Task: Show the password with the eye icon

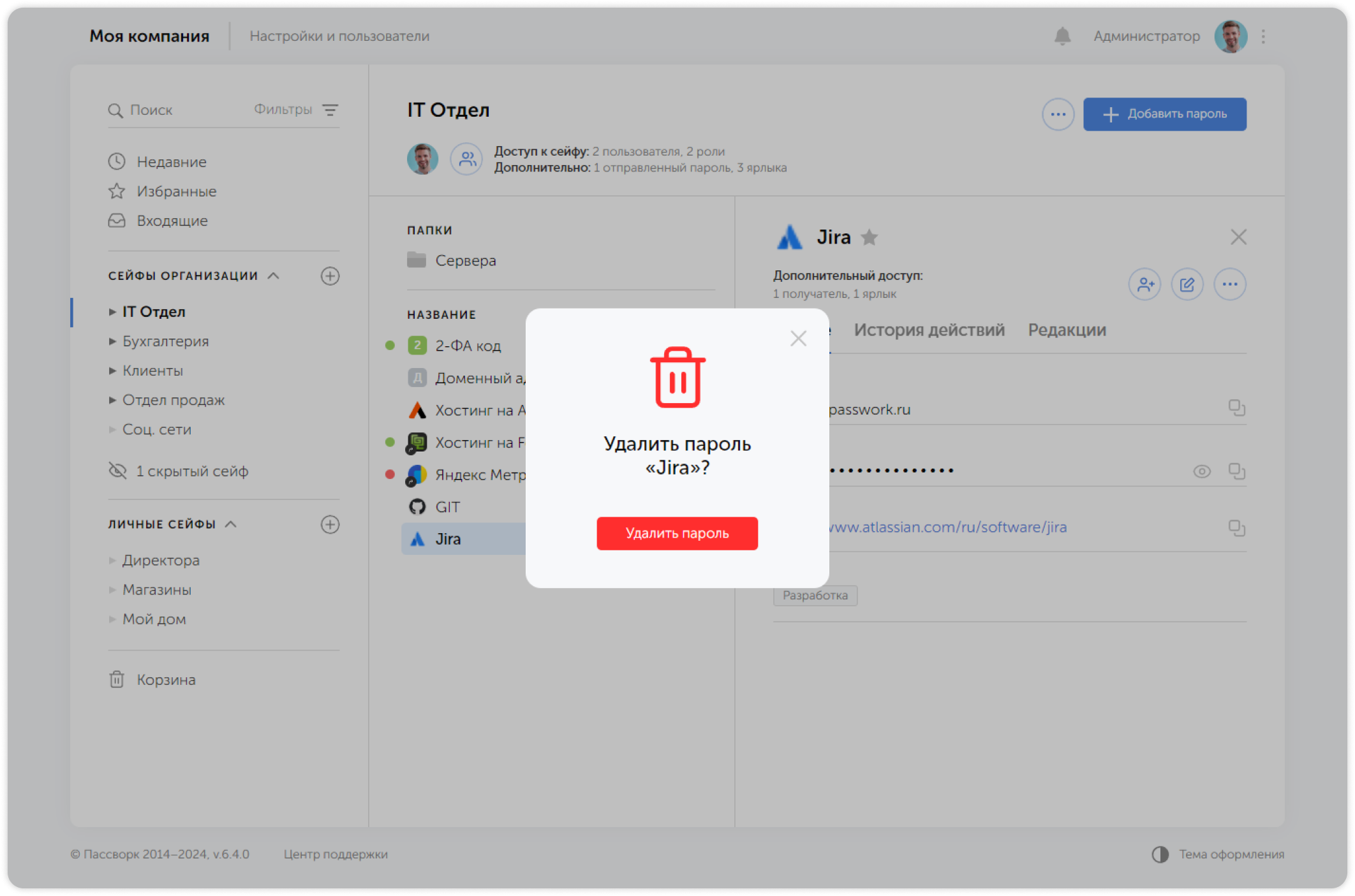Action: pyautogui.click(x=1201, y=471)
